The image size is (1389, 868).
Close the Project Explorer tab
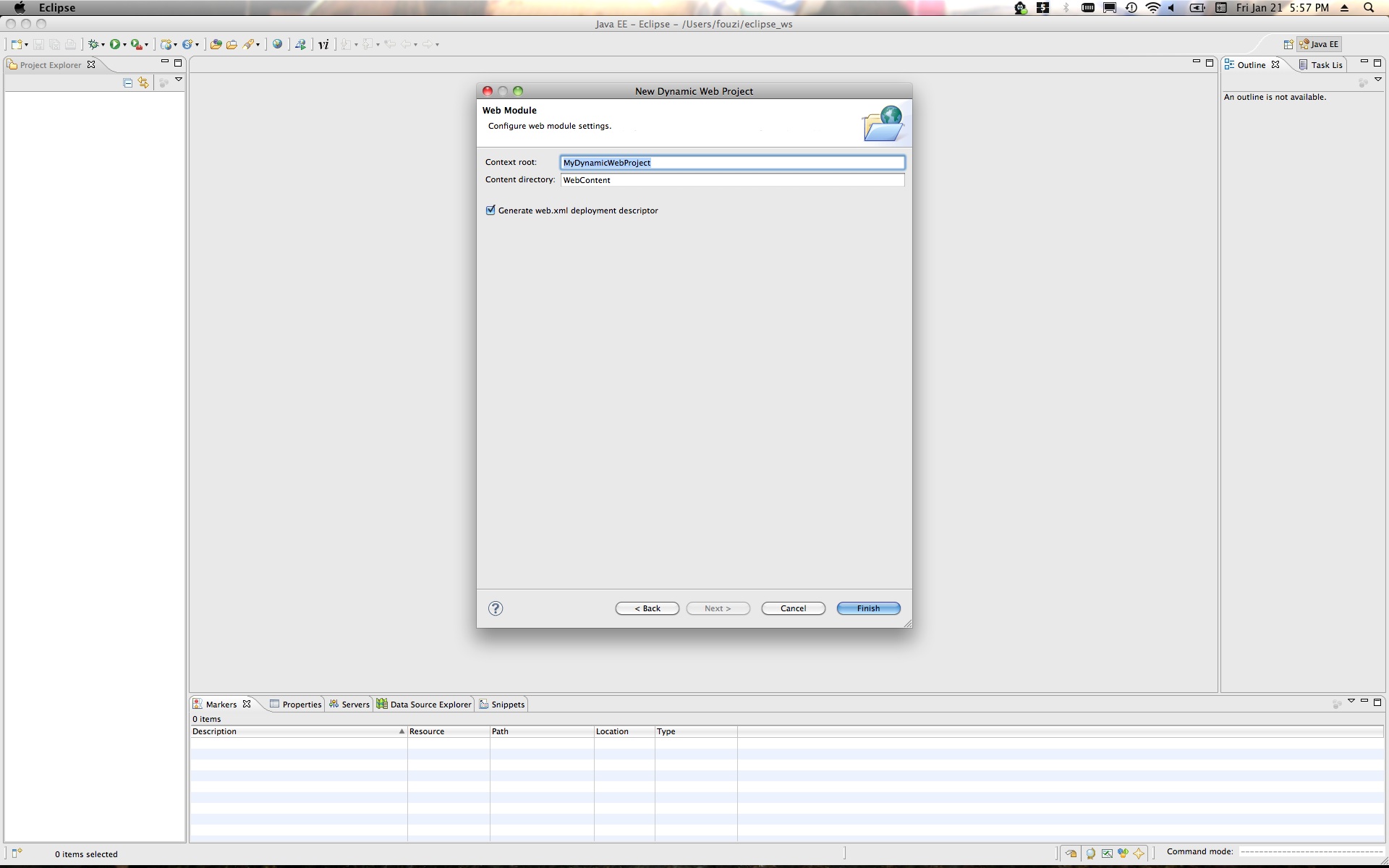pos(91,64)
